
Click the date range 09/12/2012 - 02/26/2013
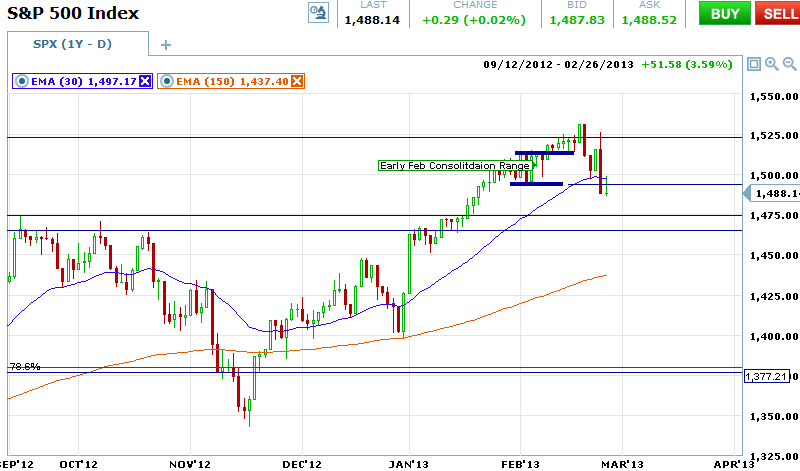(558, 64)
